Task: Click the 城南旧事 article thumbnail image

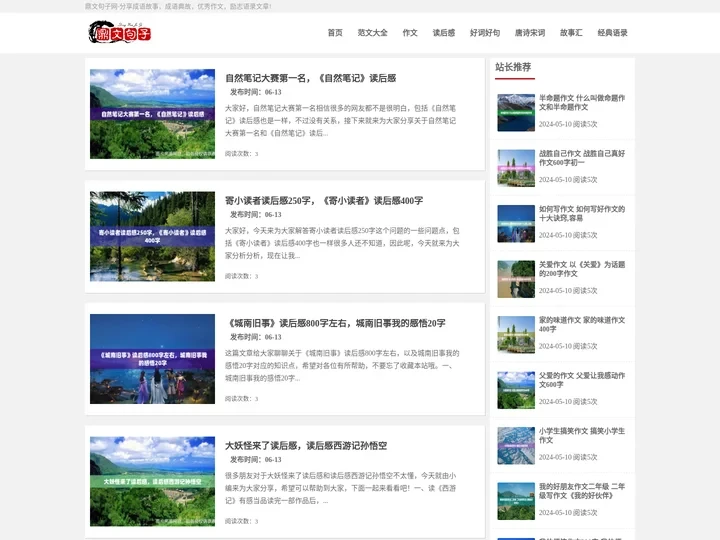Action: tap(152, 359)
